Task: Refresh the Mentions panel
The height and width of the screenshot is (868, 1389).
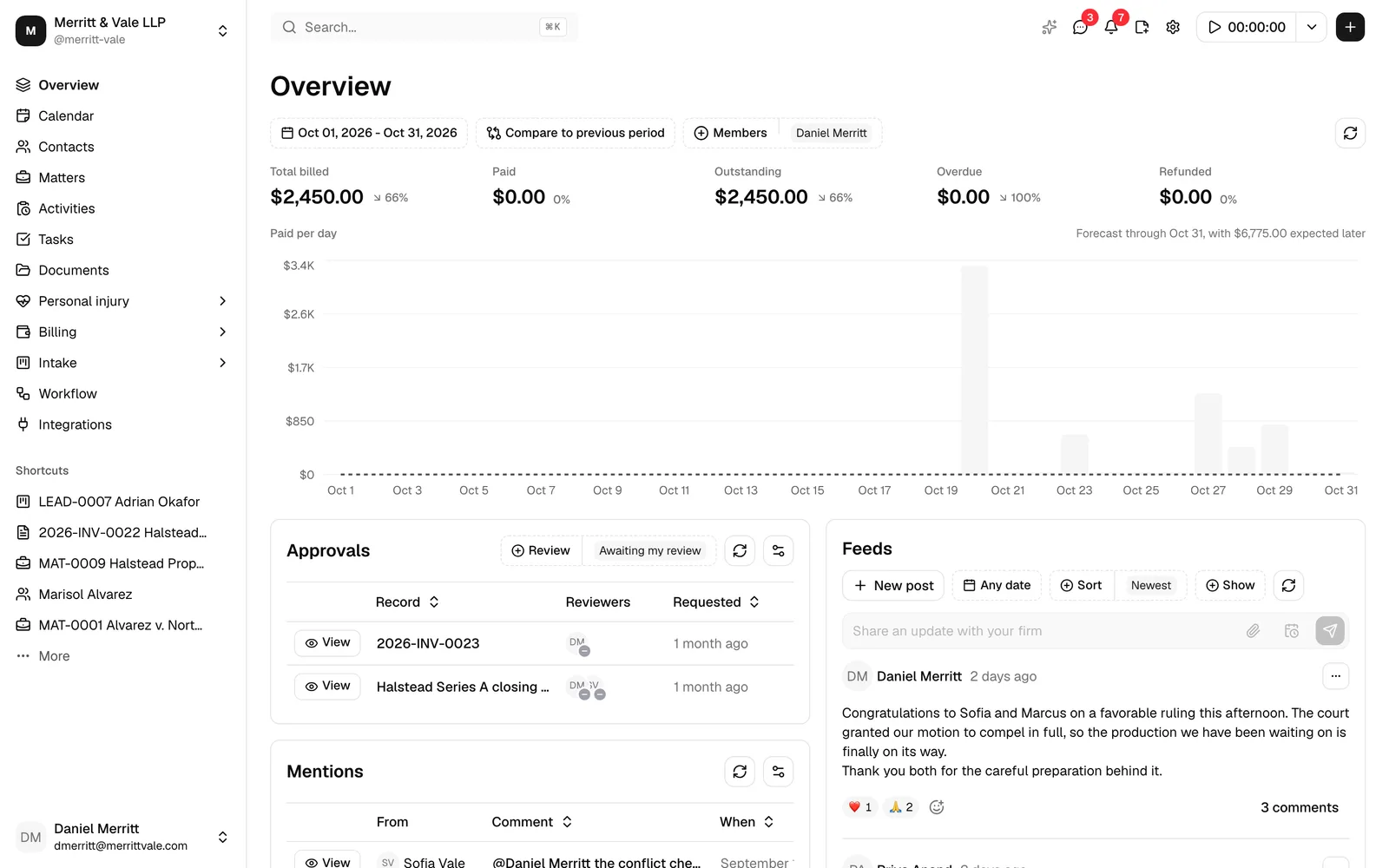Action: 740,771
